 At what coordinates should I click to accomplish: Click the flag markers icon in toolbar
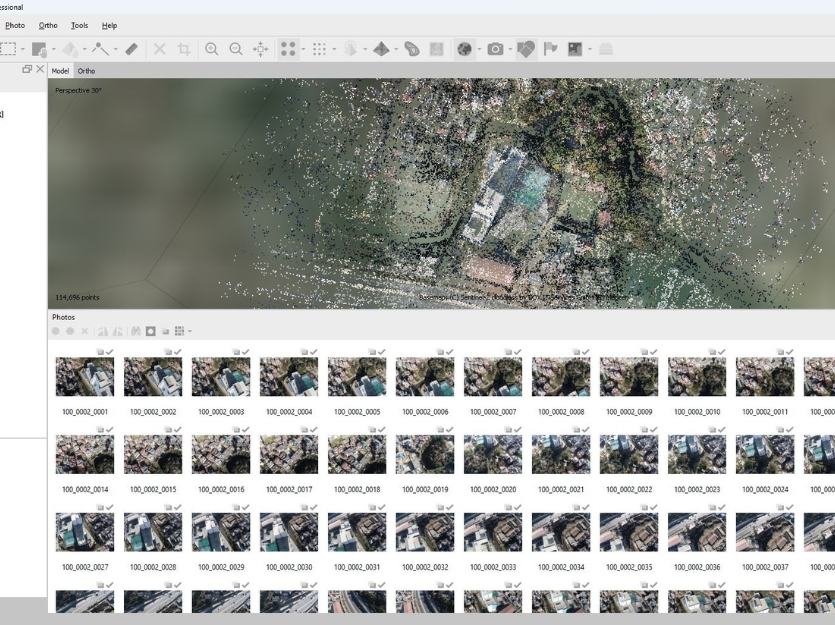pos(549,47)
